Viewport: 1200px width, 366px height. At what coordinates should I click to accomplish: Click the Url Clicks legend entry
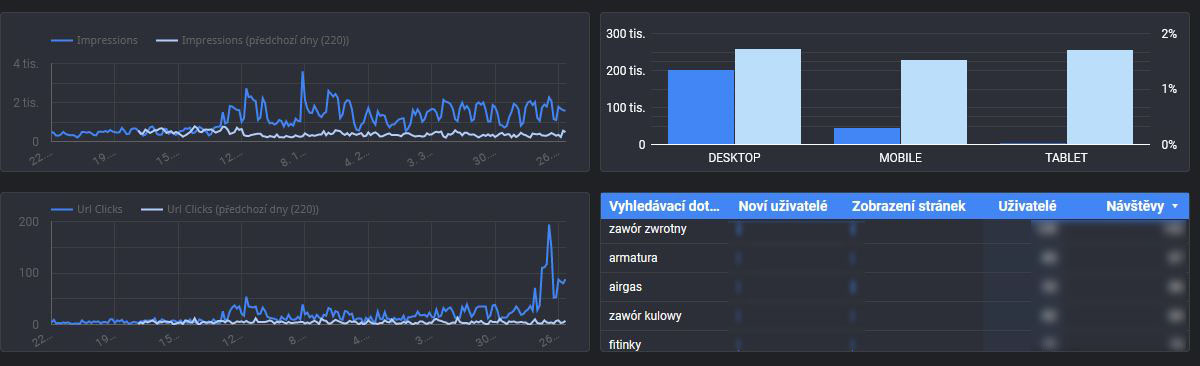94,209
